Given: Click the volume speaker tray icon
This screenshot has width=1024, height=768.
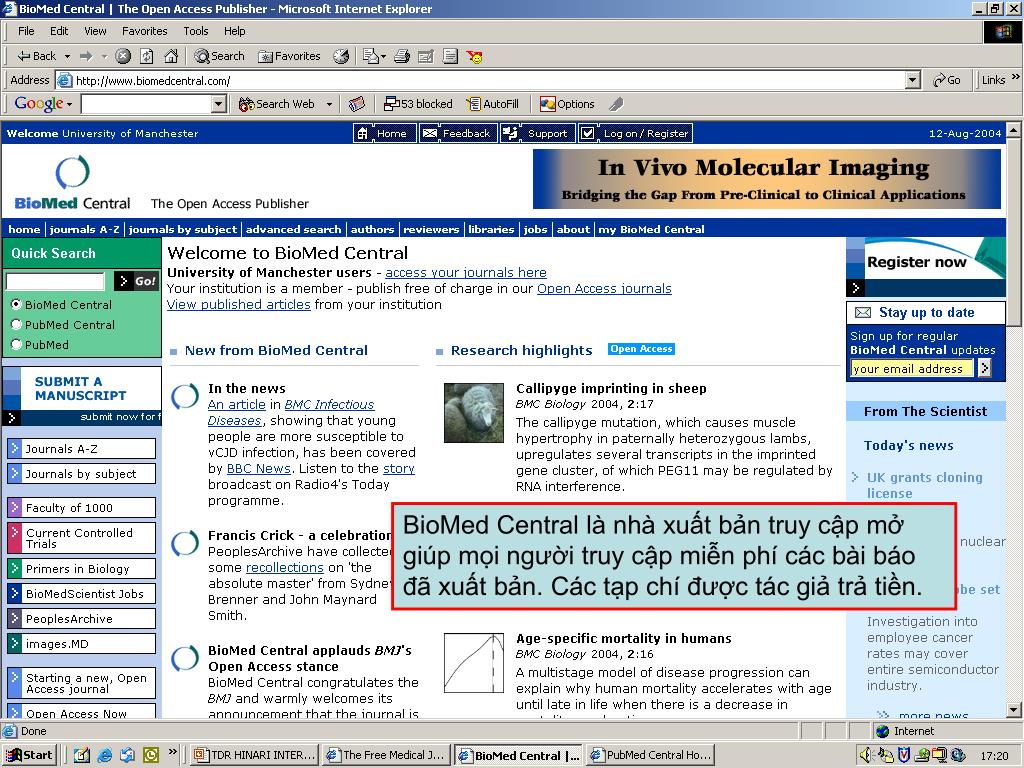Looking at the screenshot, I should (x=865, y=755).
